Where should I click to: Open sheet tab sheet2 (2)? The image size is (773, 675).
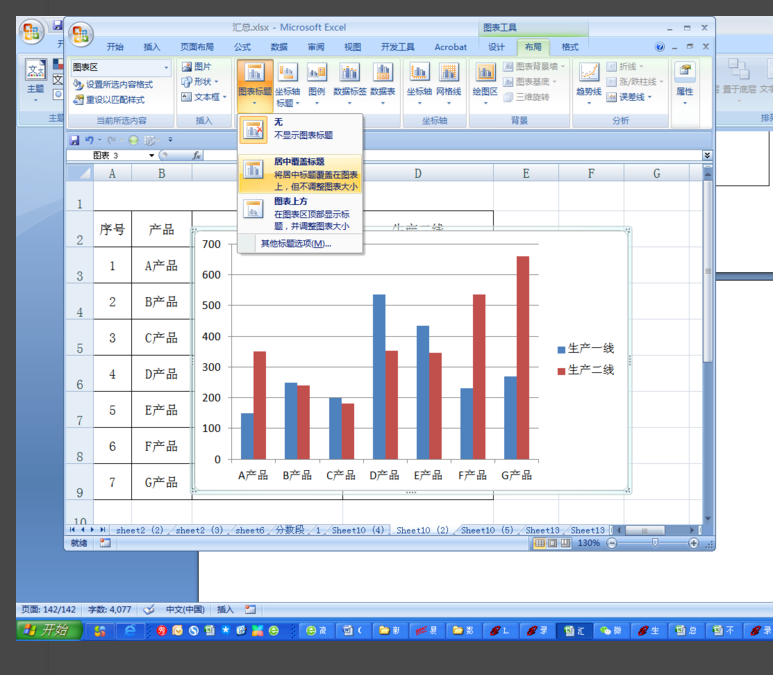pos(140,530)
